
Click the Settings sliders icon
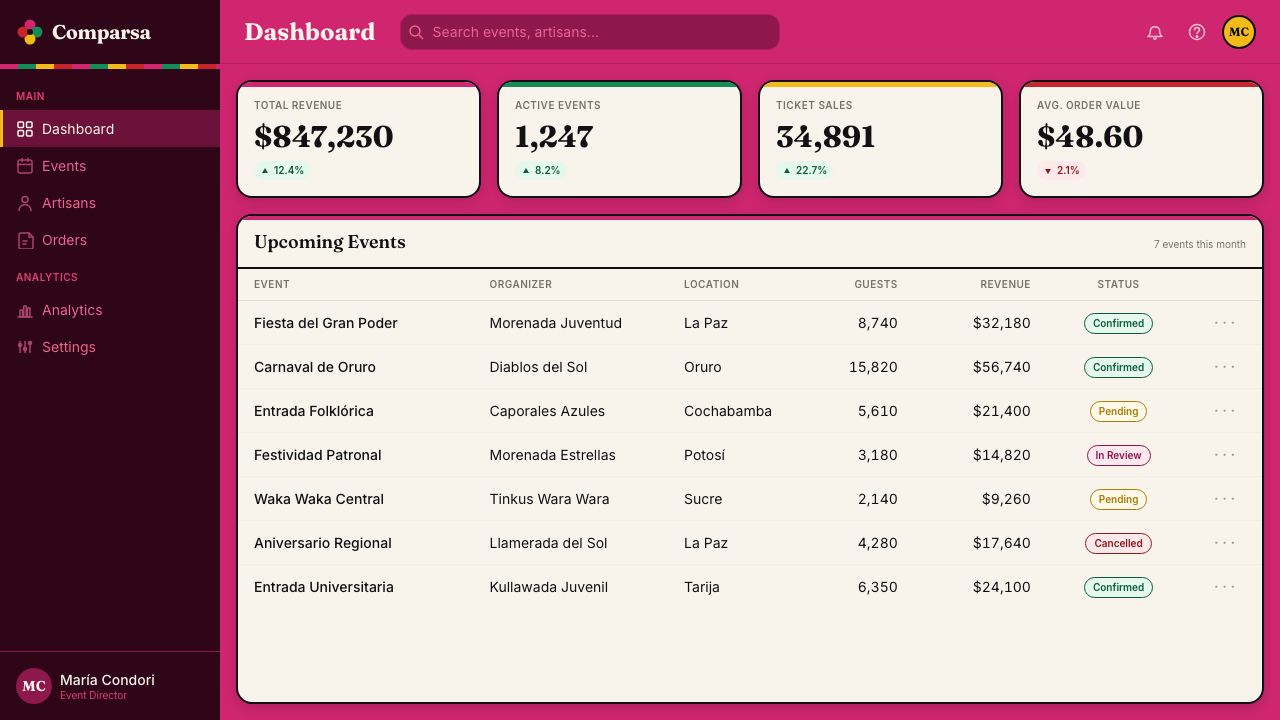click(x=25, y=347)
